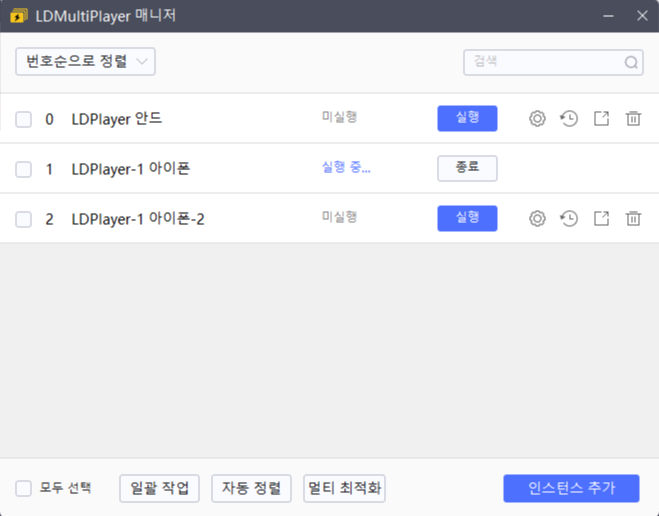
Task: Start LDPlayer 안드 with 실행 button
Action: [467, 118]
